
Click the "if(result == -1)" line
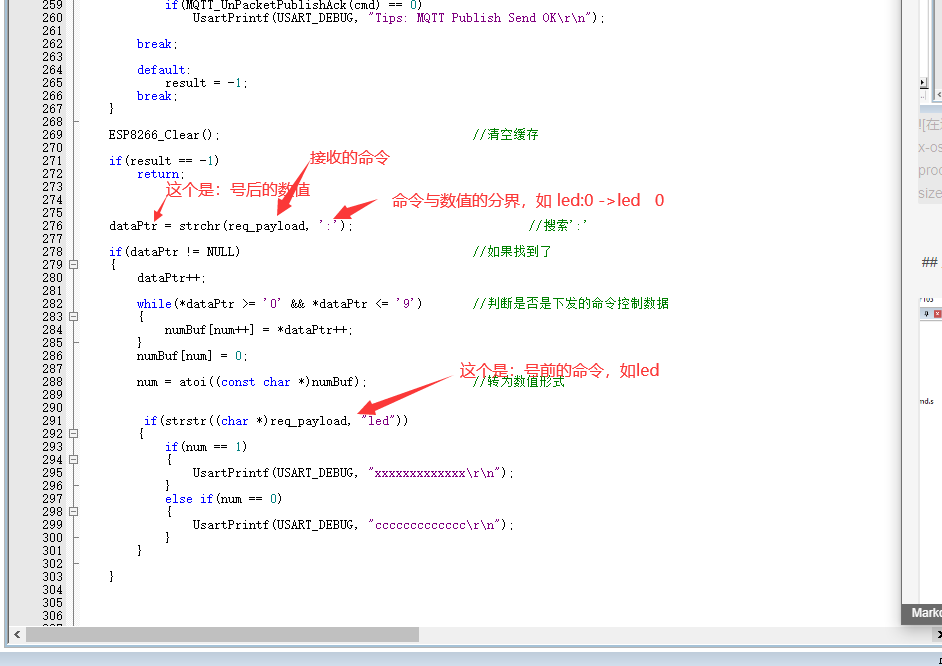pyautogui.click(x=164, y=161)
